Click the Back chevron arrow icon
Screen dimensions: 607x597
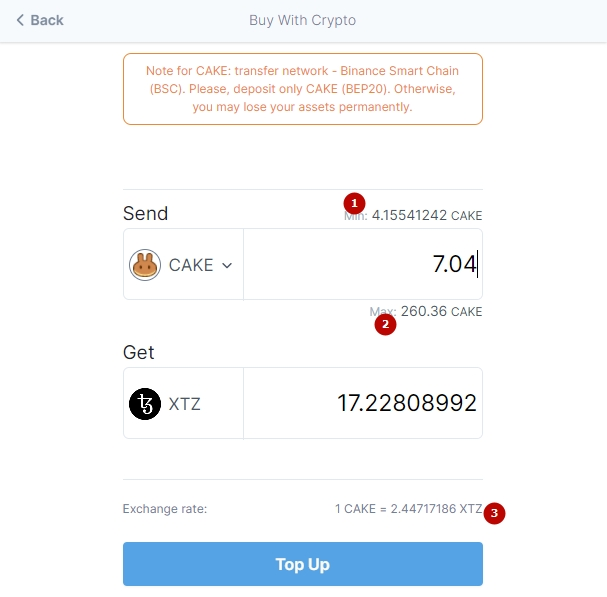click(20, 20)
